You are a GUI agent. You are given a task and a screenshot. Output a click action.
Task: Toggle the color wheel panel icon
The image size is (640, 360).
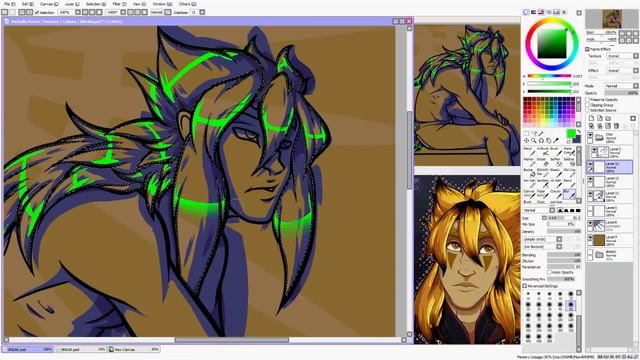(526, 12)
